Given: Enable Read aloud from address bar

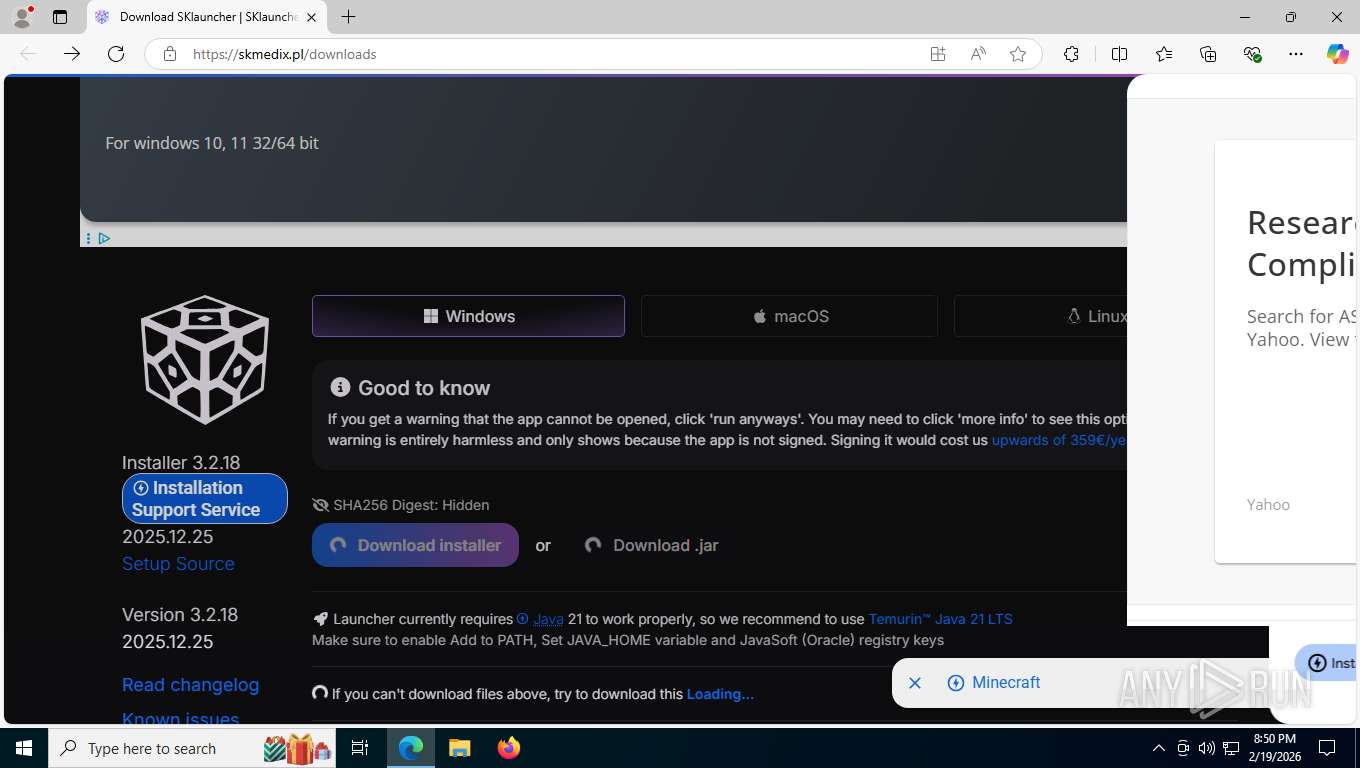Looking at the screenshot, I should (978, 54).
